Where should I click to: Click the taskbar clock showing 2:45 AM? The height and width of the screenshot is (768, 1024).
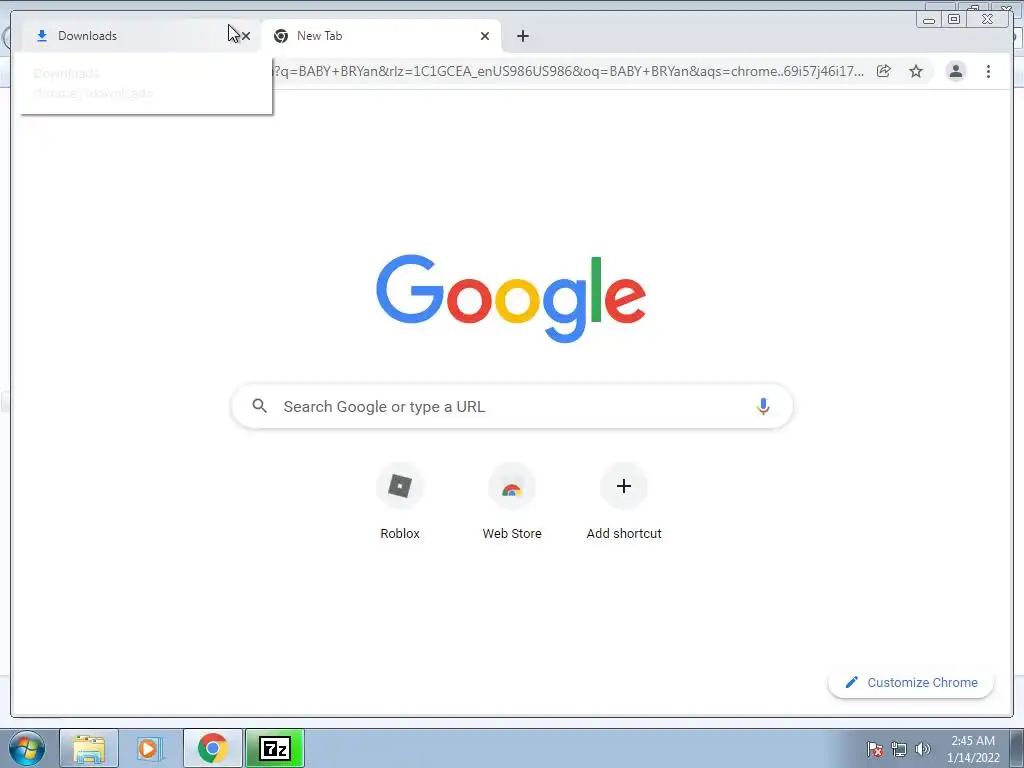pyautogui.click(x=973, y=749)
